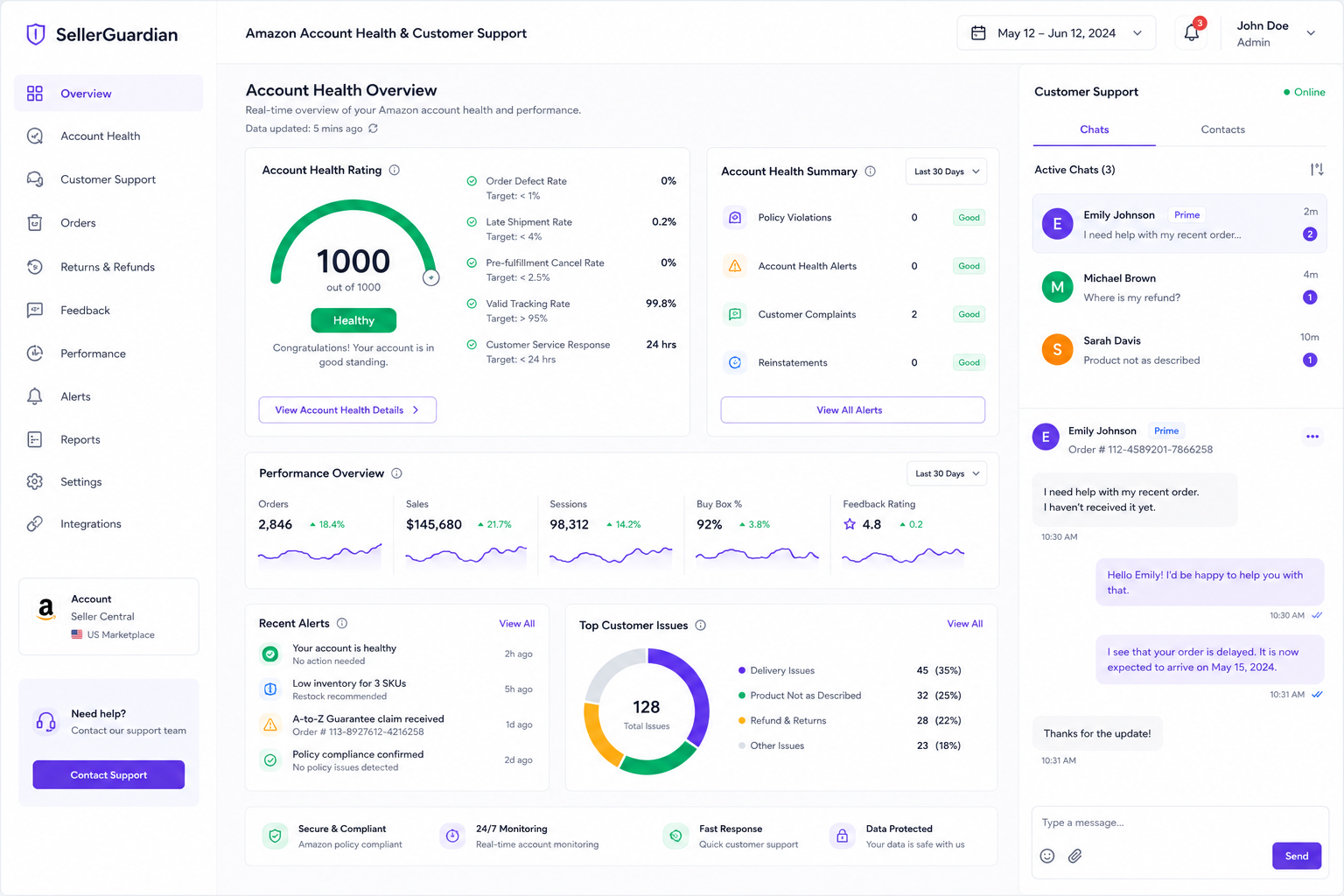
Task: Open Performance Overview Last 30 Days dropdown
Action: coord(947,473)
